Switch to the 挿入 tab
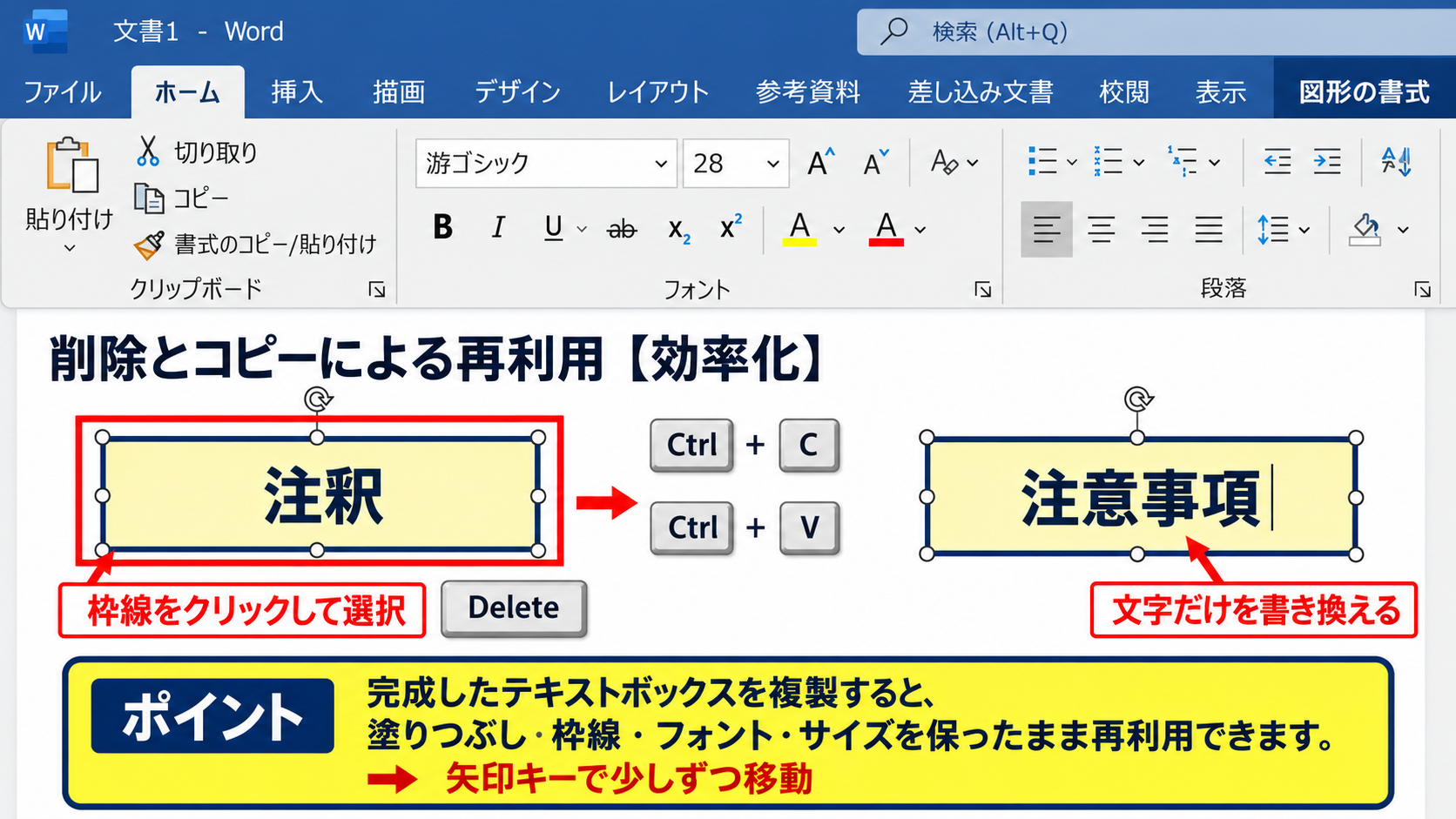 pos(297,91)
